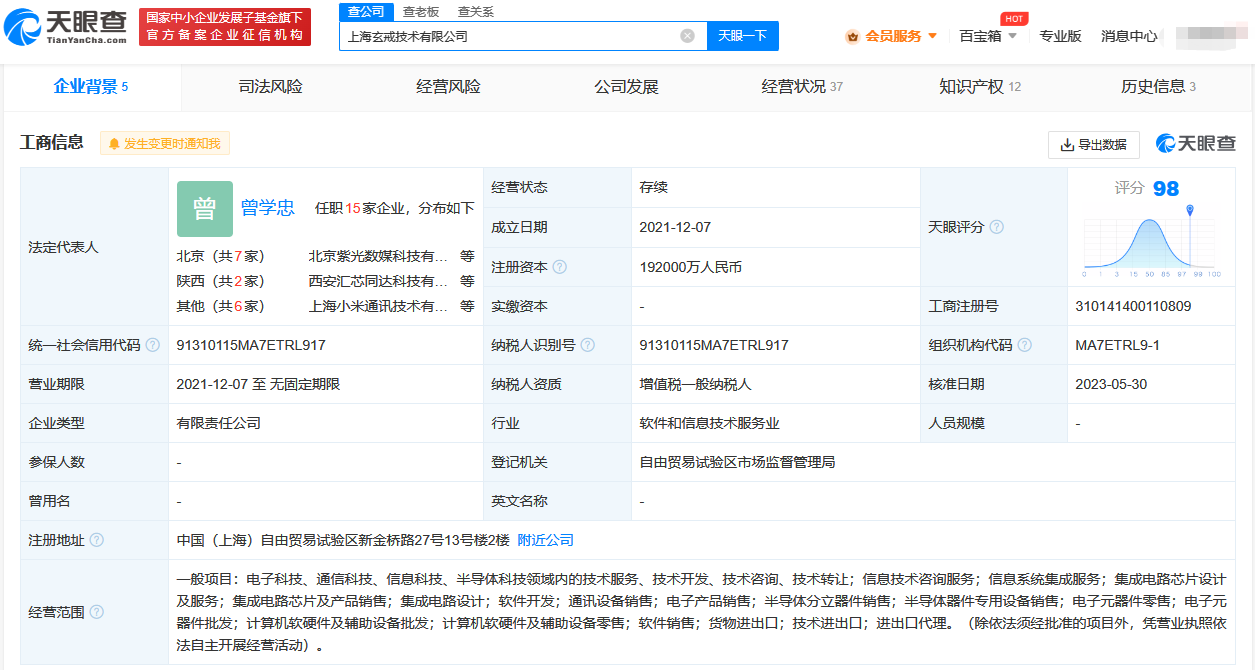Switch to the 查老板 search tab
Image resolution: width=1255 pixels, height=670 pixels.
point(420,11)
